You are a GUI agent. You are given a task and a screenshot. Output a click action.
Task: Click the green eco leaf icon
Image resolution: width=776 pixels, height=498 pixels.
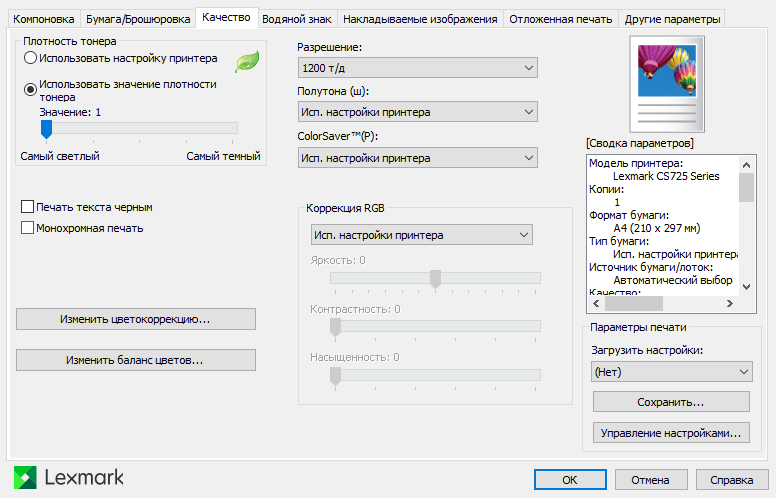(246, 63)
